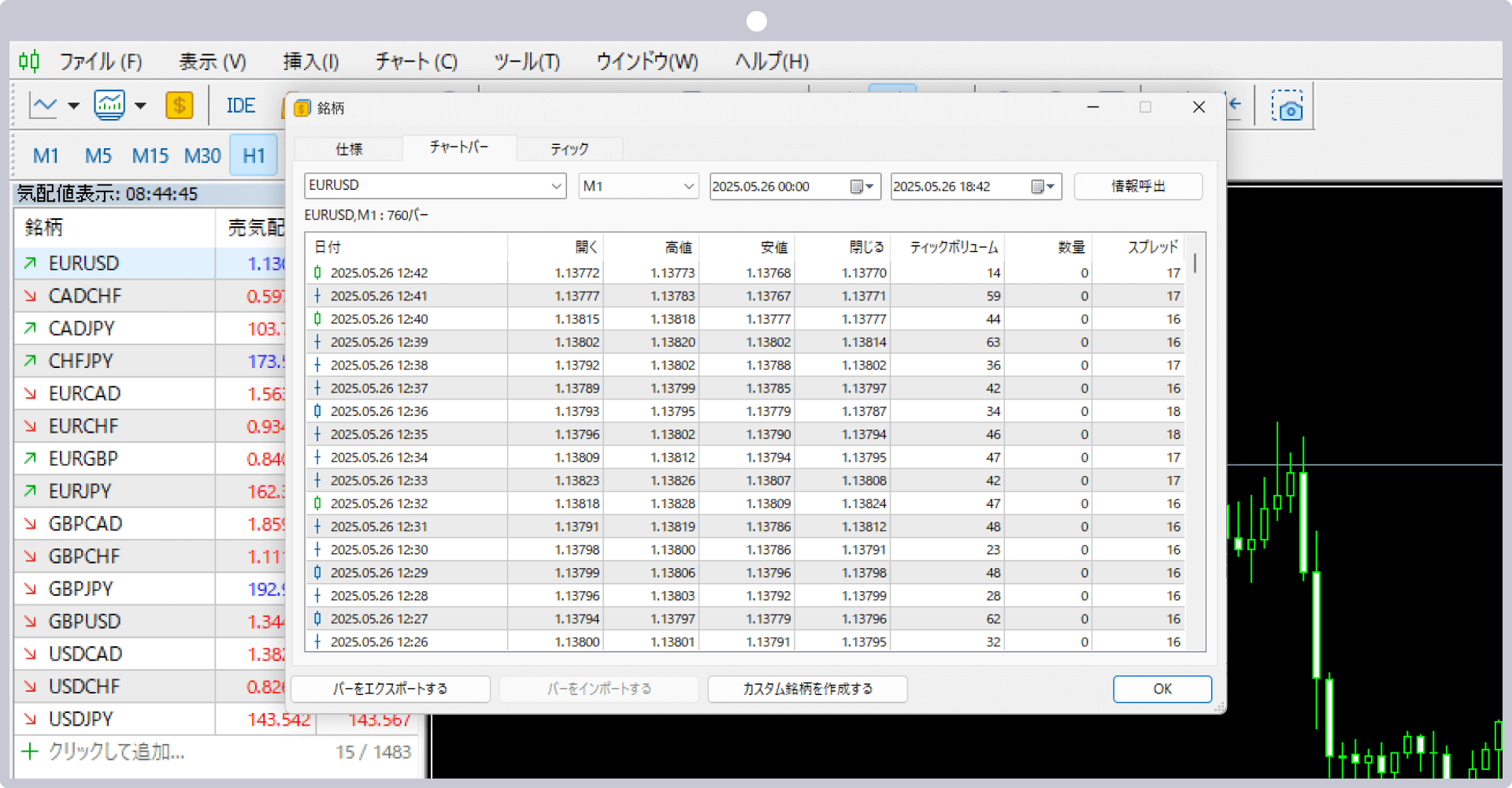Switch chart to M15 timeframe
Screen dimensions: 1512x788
click(150, 156)
